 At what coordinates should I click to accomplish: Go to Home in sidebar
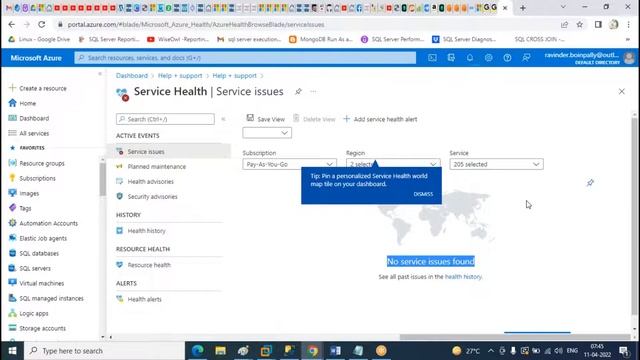(x=22, y=103)
